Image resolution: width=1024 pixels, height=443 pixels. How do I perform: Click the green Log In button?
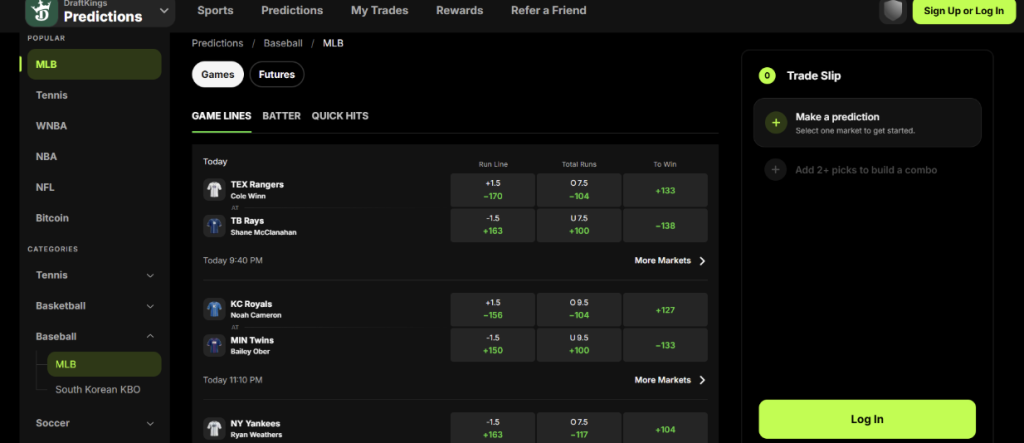pos(867,419)
